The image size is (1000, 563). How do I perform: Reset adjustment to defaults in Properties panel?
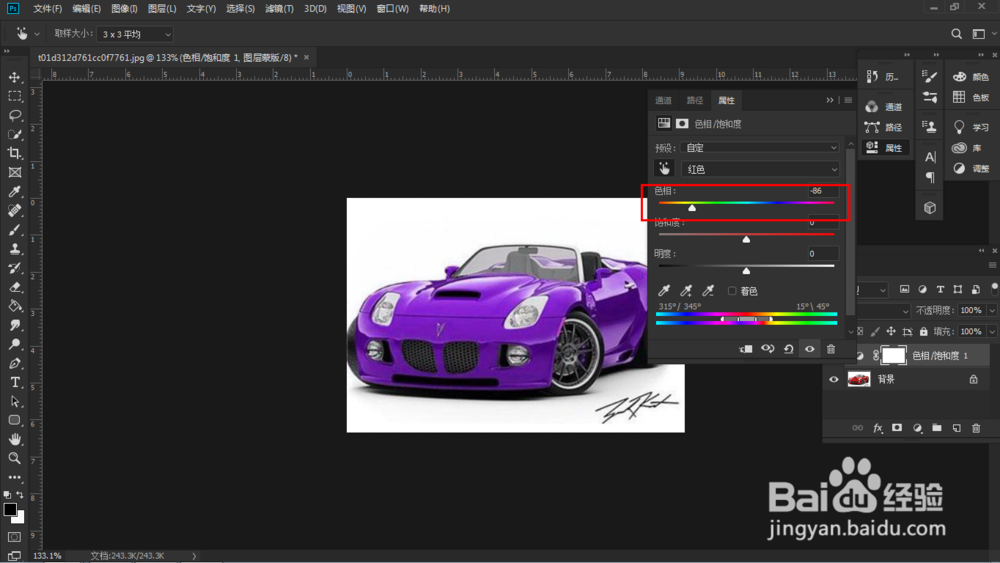point(788,349)
